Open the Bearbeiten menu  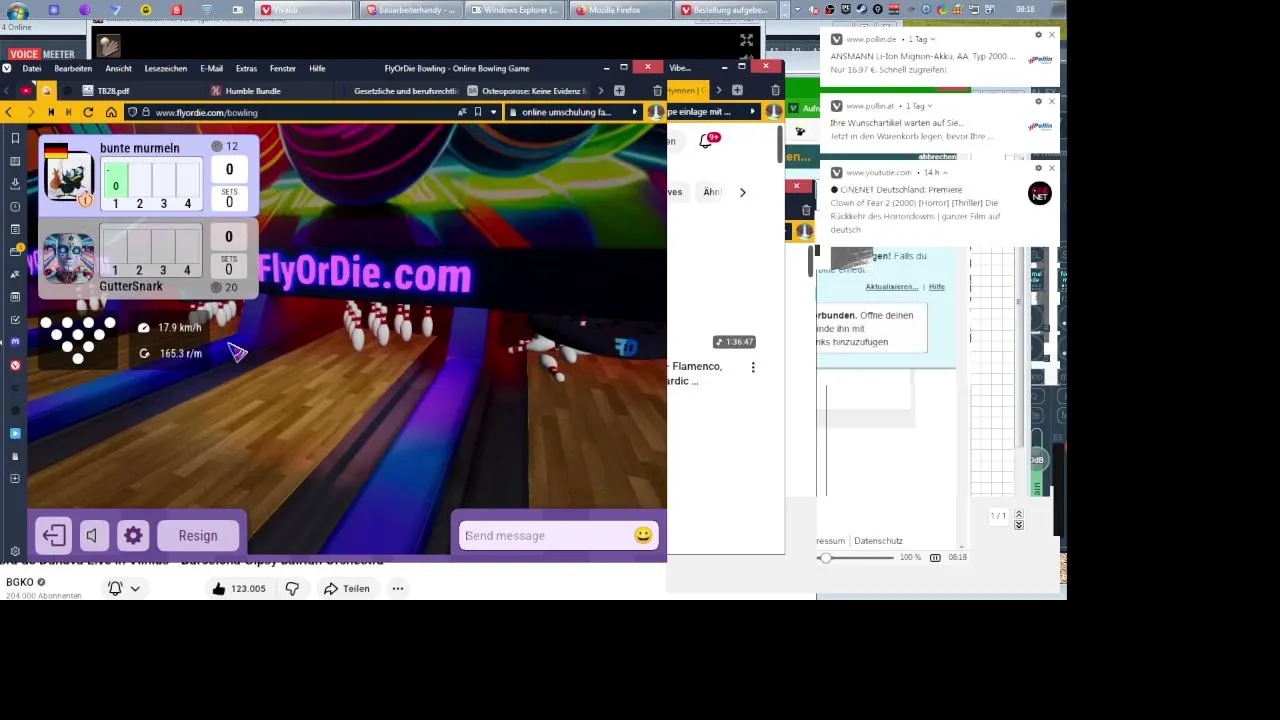(73, 68)
